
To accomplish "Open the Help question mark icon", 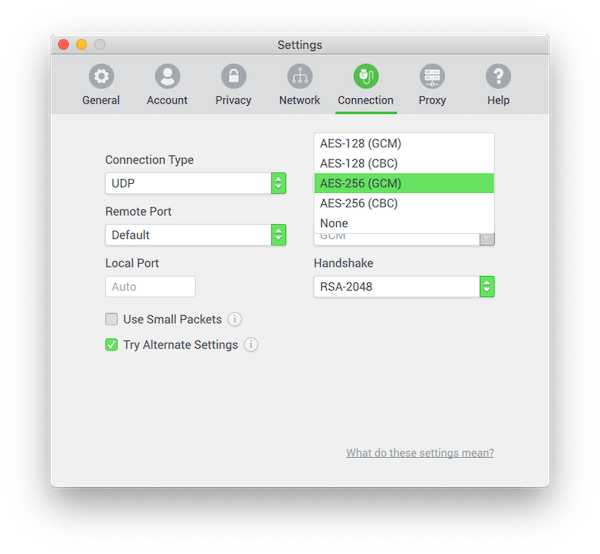I will tap(498, 77).
